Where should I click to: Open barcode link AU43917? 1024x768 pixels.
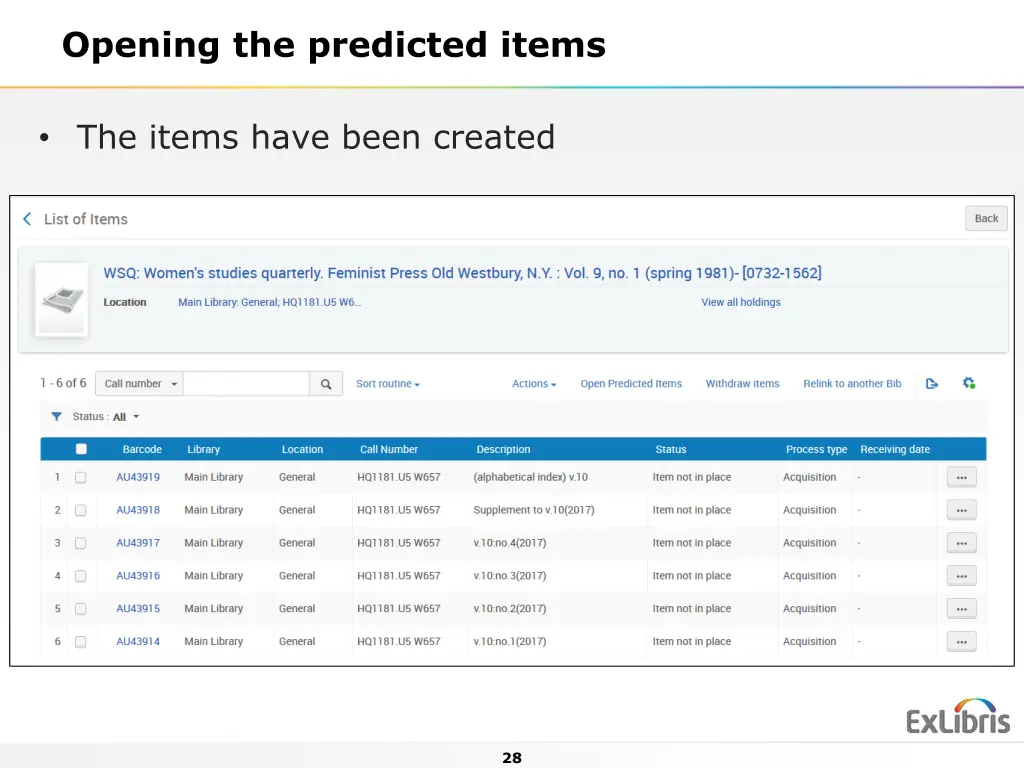click(x=138, y=543)
